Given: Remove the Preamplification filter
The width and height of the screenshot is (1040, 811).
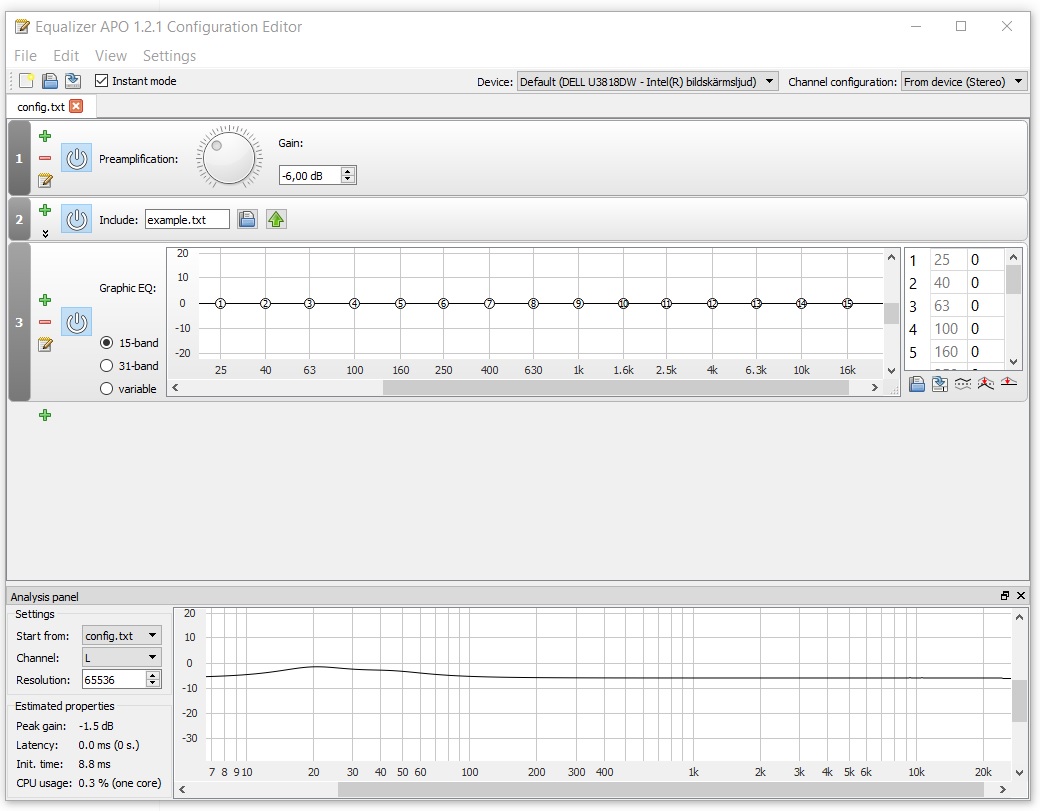Looking at the screenshot, I should pyautogui.click(x=45, y=158).
